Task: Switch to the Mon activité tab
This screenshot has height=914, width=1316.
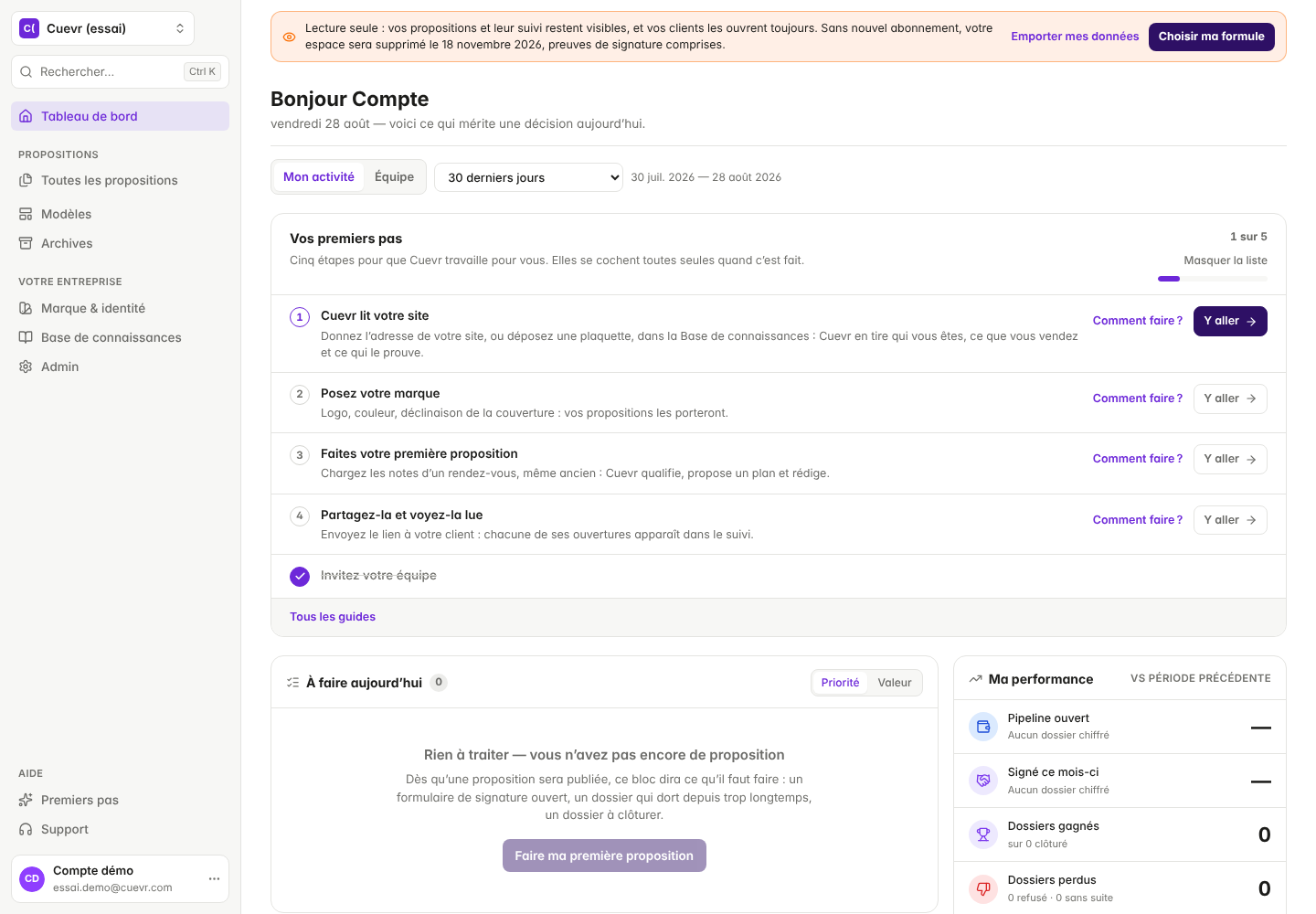Action: (x=319, y=177)
